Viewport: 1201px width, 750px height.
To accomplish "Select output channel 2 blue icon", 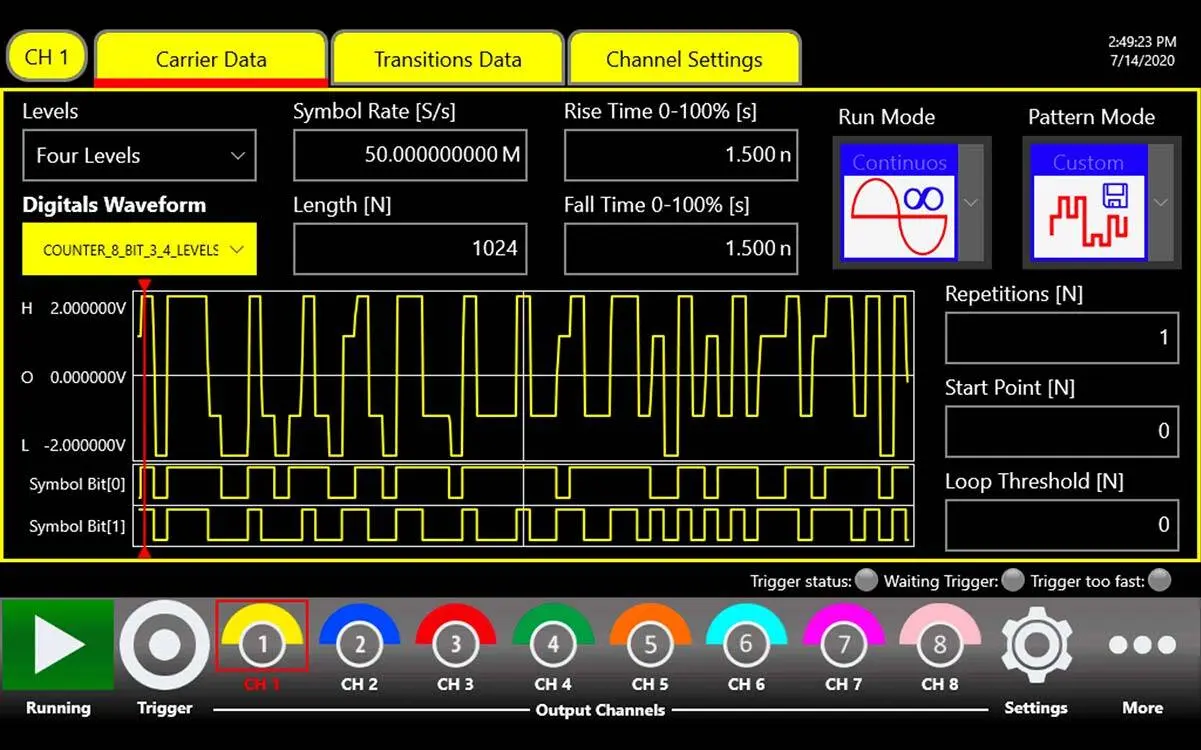I will 359,645.
